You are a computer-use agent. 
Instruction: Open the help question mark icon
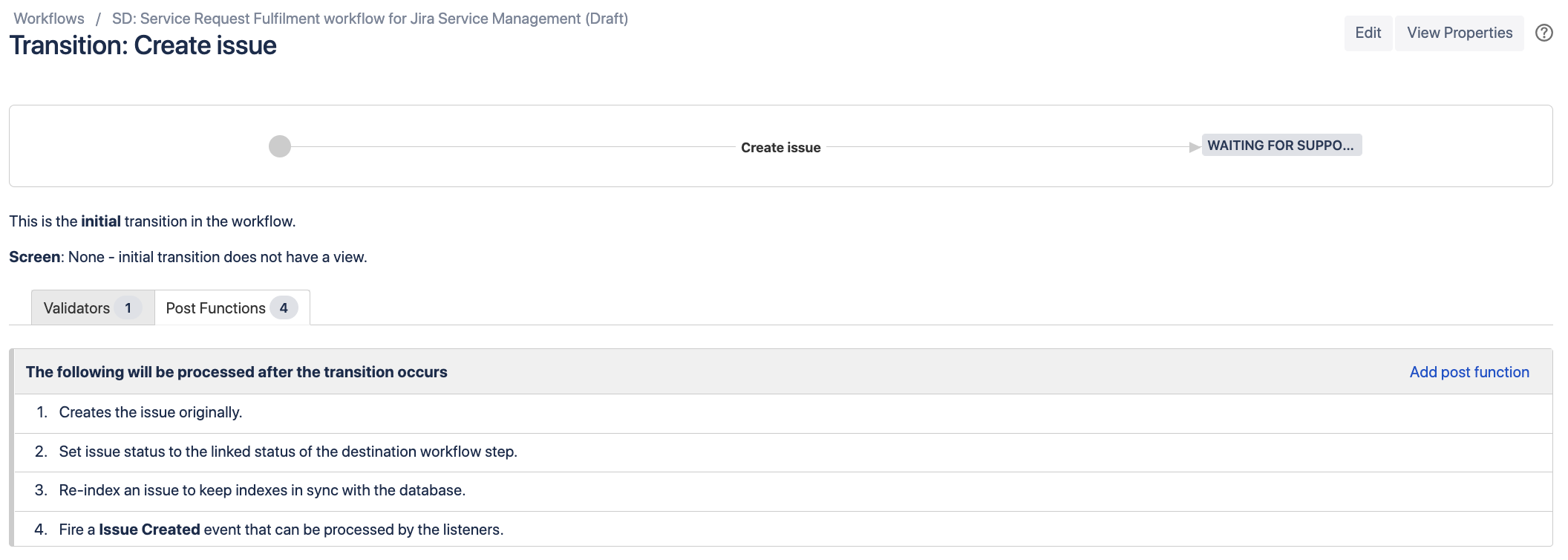pyautogui.click(x=1543, y=33)
